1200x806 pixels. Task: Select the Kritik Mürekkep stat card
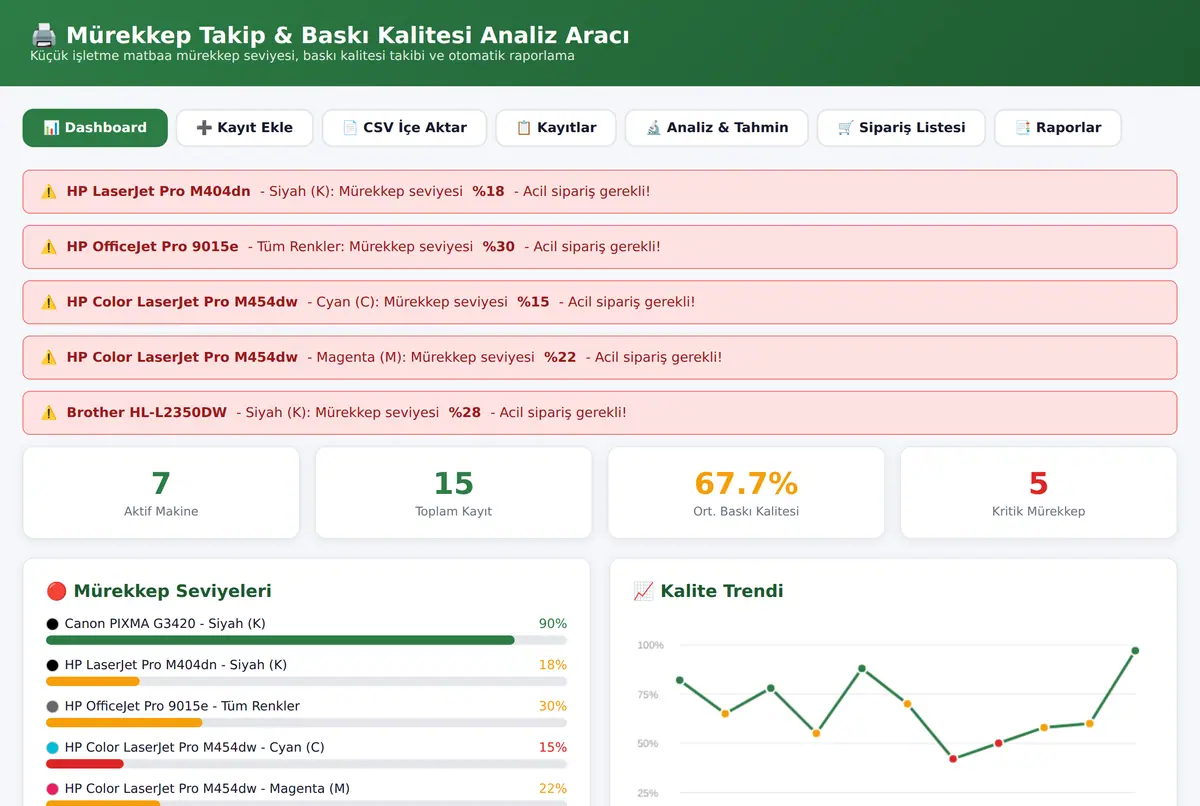coord(1038,492)
